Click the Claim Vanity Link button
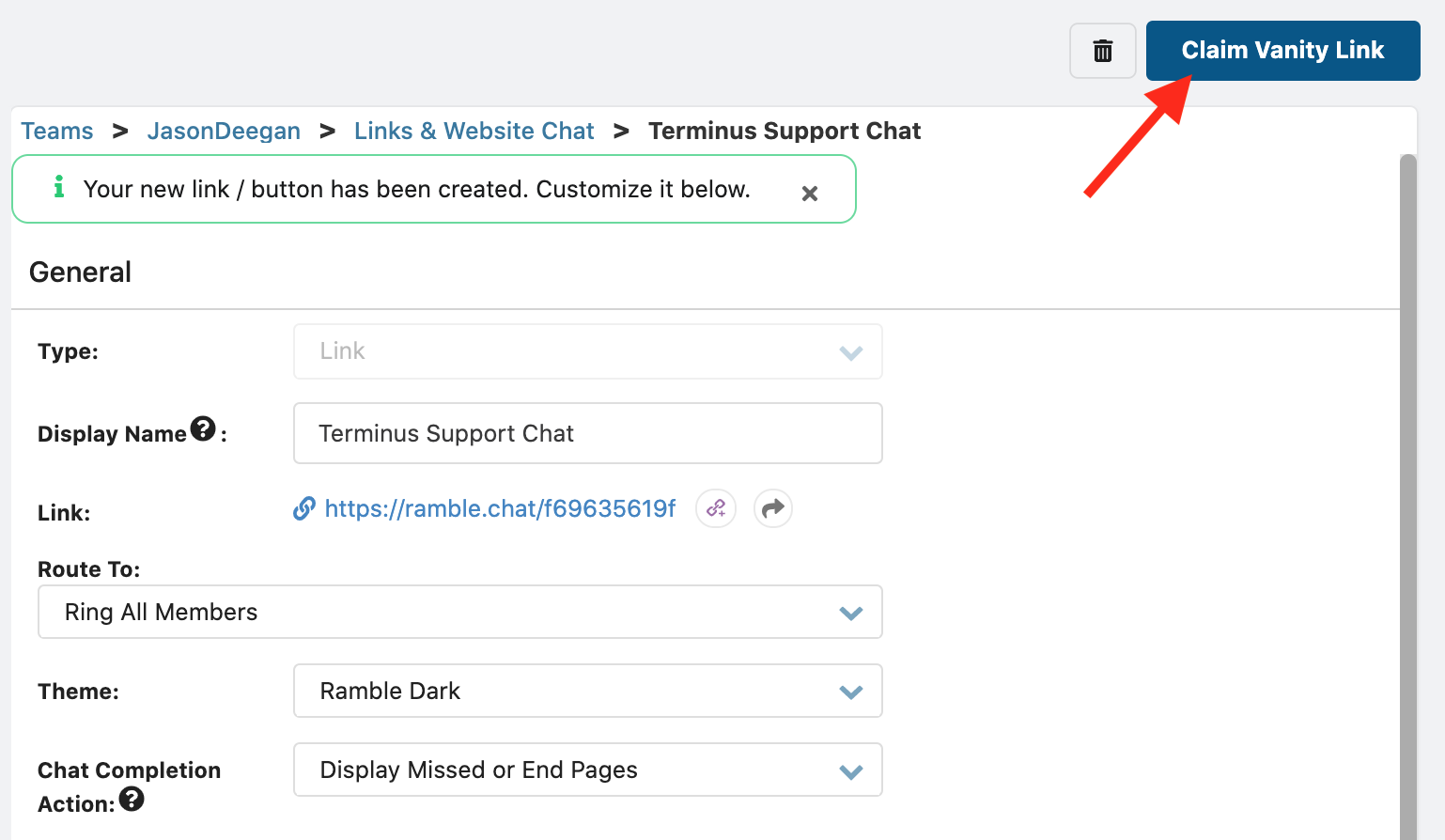This screenshot has height=840, width=1445. tap(1282, 51)
